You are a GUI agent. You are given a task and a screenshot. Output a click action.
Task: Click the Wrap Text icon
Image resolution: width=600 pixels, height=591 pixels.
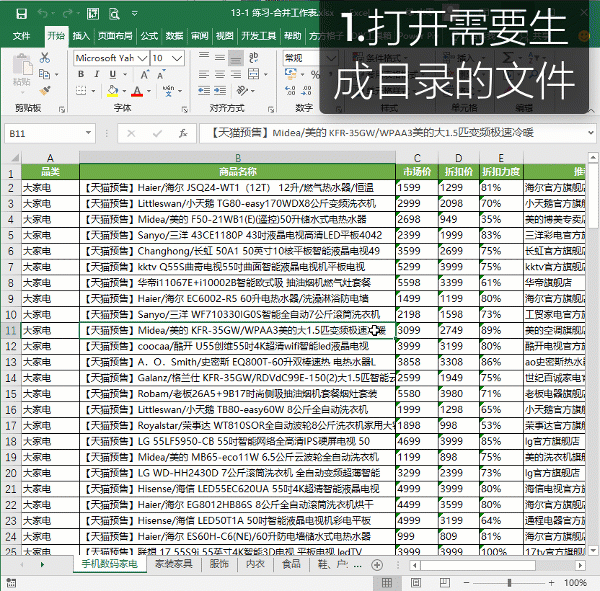tap(253, 58)
